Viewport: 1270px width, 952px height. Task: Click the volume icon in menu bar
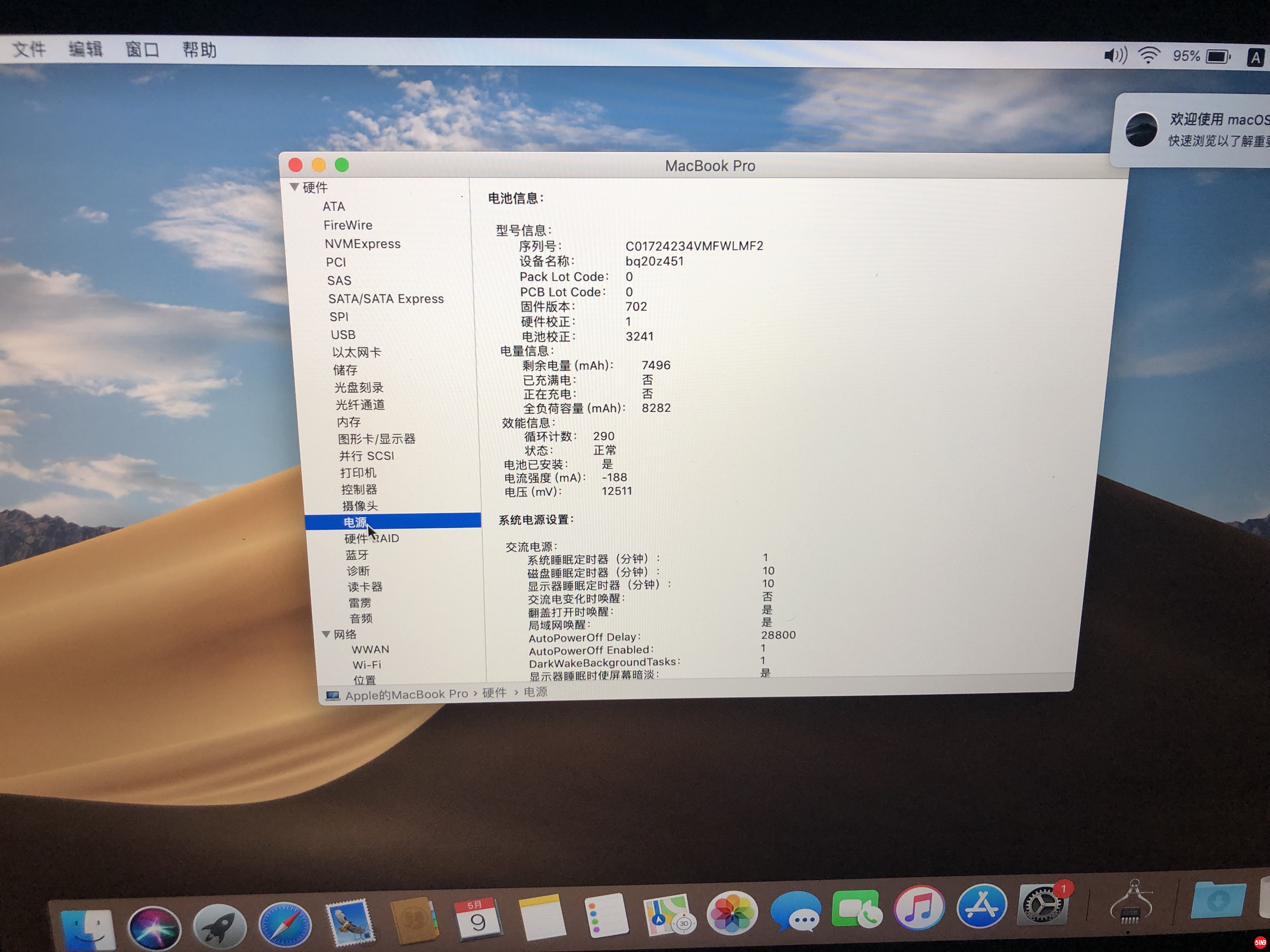[1115, 55]
